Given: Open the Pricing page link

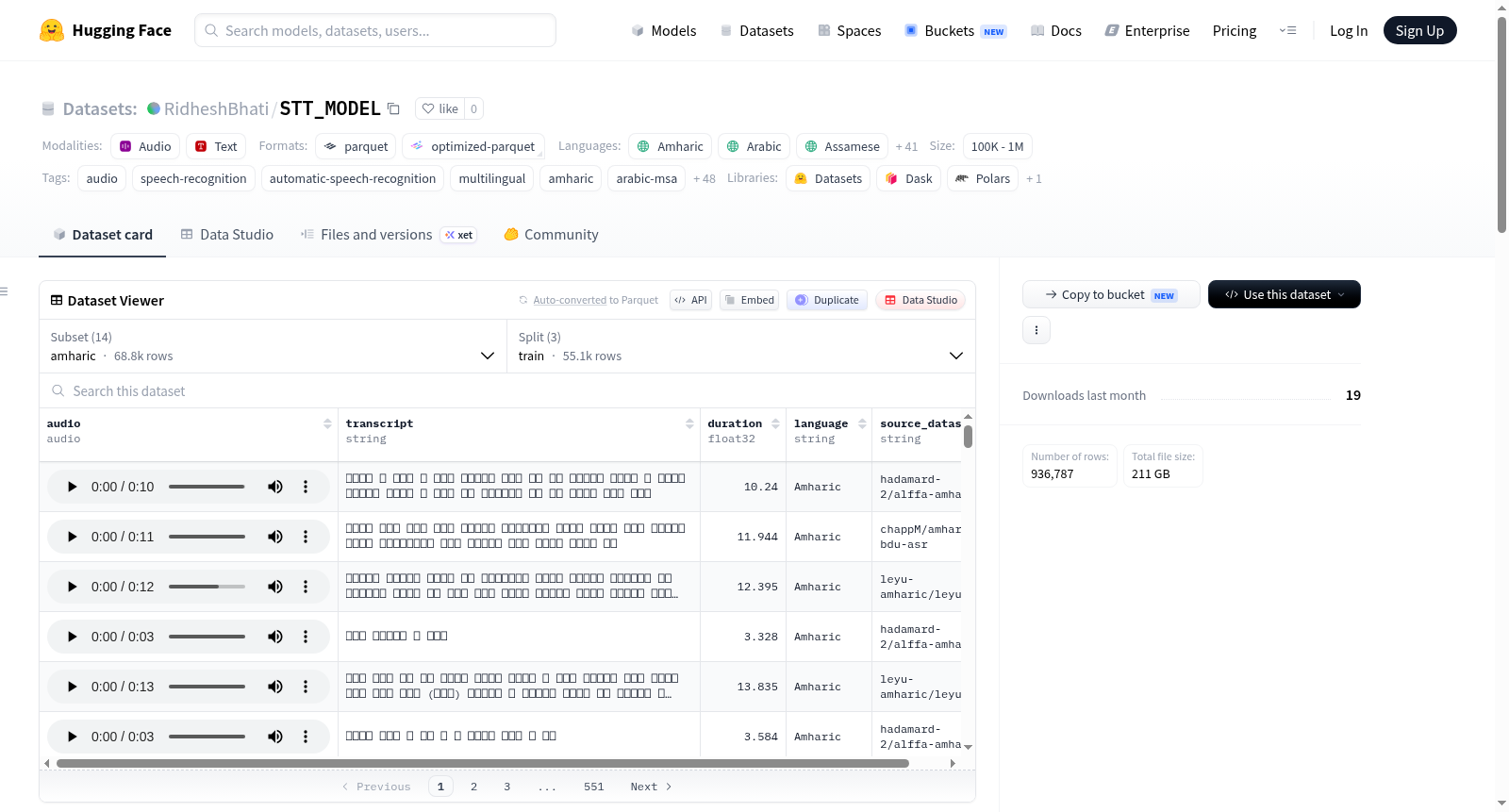Looking at the screenshot, I should point(1235,30).
